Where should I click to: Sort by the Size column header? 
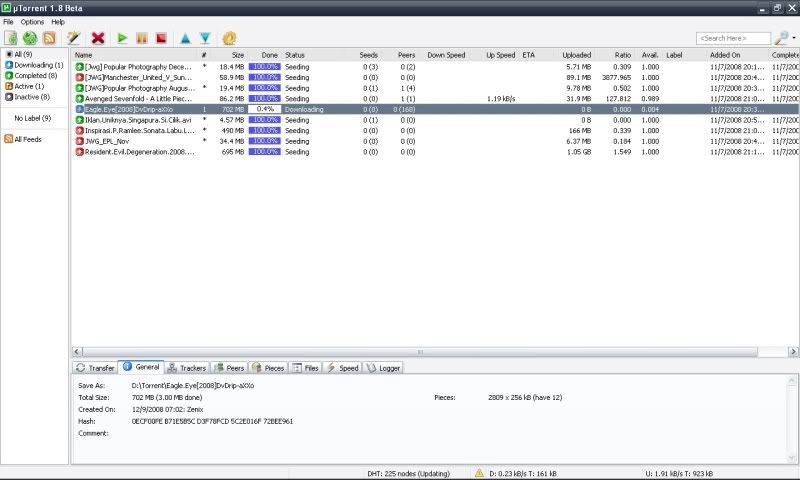(238, 55)
